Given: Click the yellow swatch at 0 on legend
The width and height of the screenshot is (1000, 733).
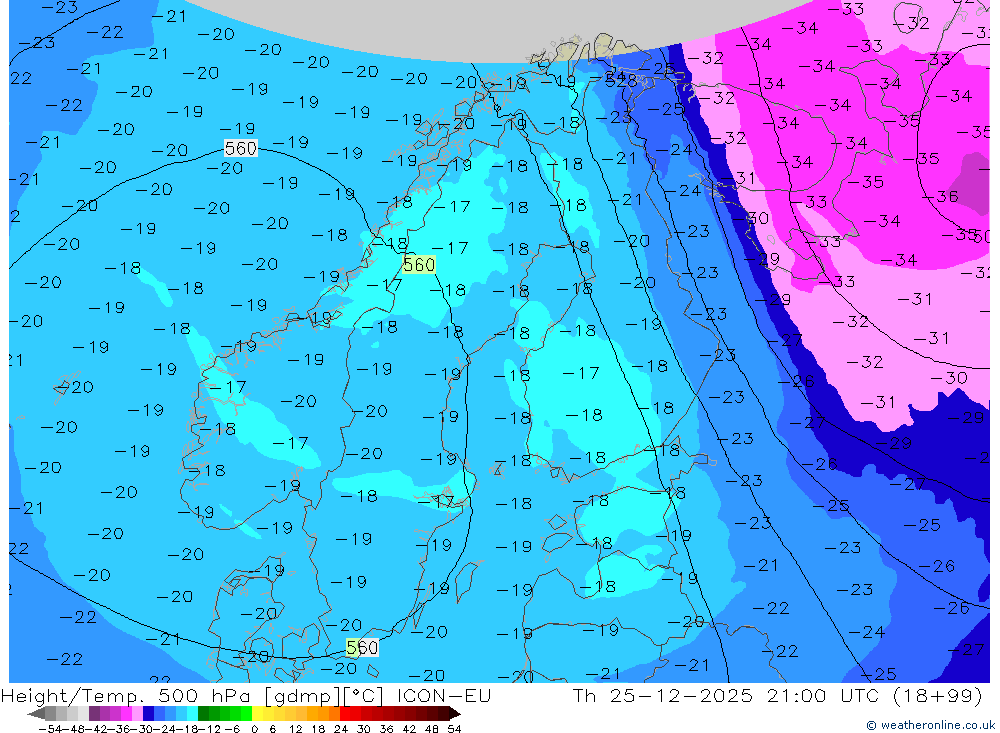Looking at the screenshot, I should click(x=258, y=713).
